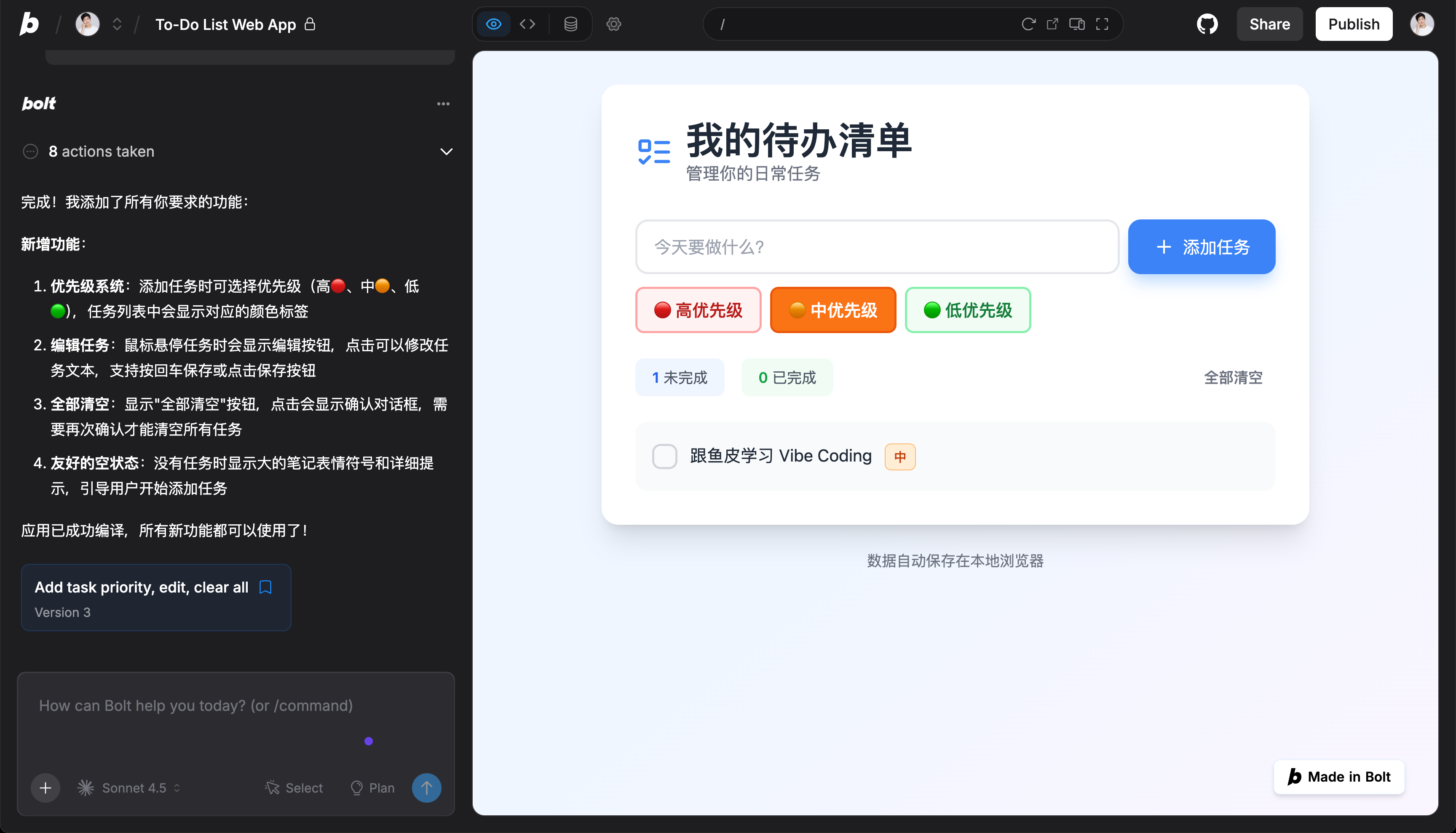The height and width of the screenshot is (833, 1456).
Task: Click 全部清空 to clear all tasks
Action: (x=1233, y=378)
